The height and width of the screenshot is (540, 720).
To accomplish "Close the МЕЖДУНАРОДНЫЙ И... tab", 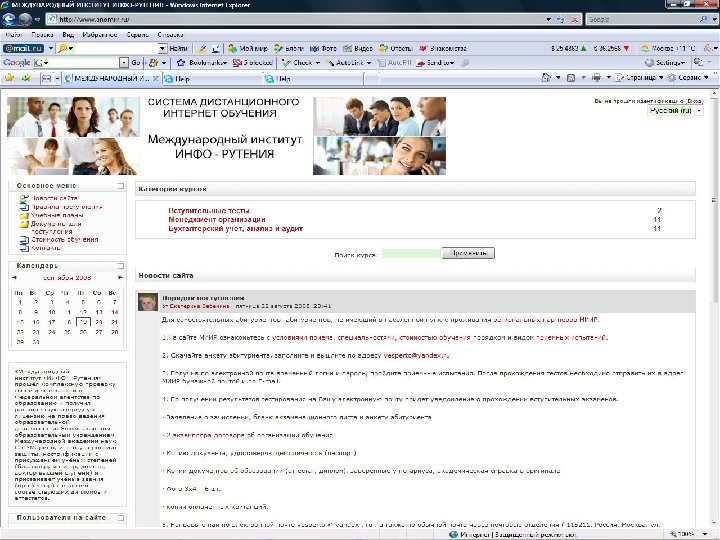I will (x=156, y=79).
